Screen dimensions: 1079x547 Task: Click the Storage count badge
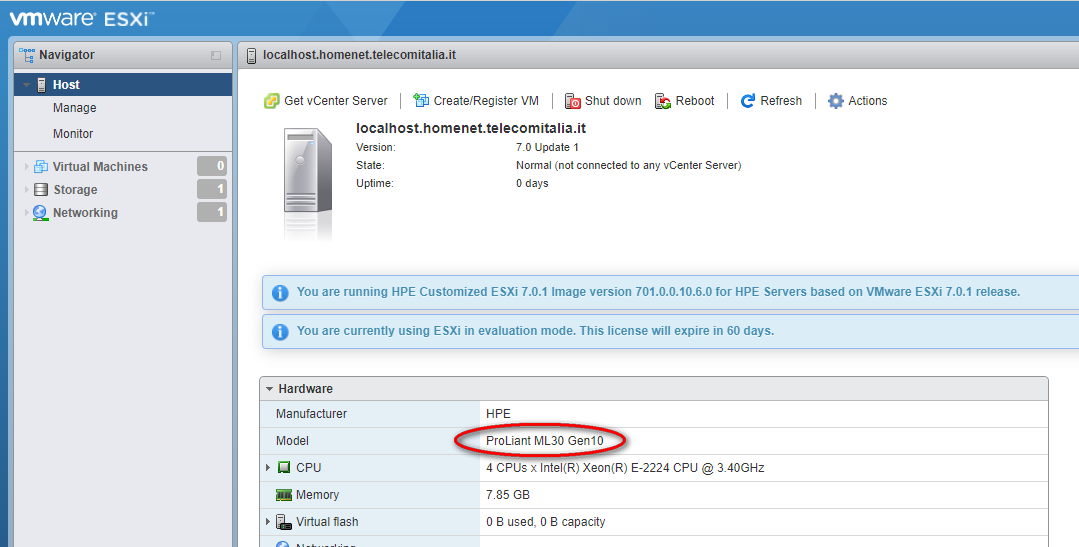point(212,189)
